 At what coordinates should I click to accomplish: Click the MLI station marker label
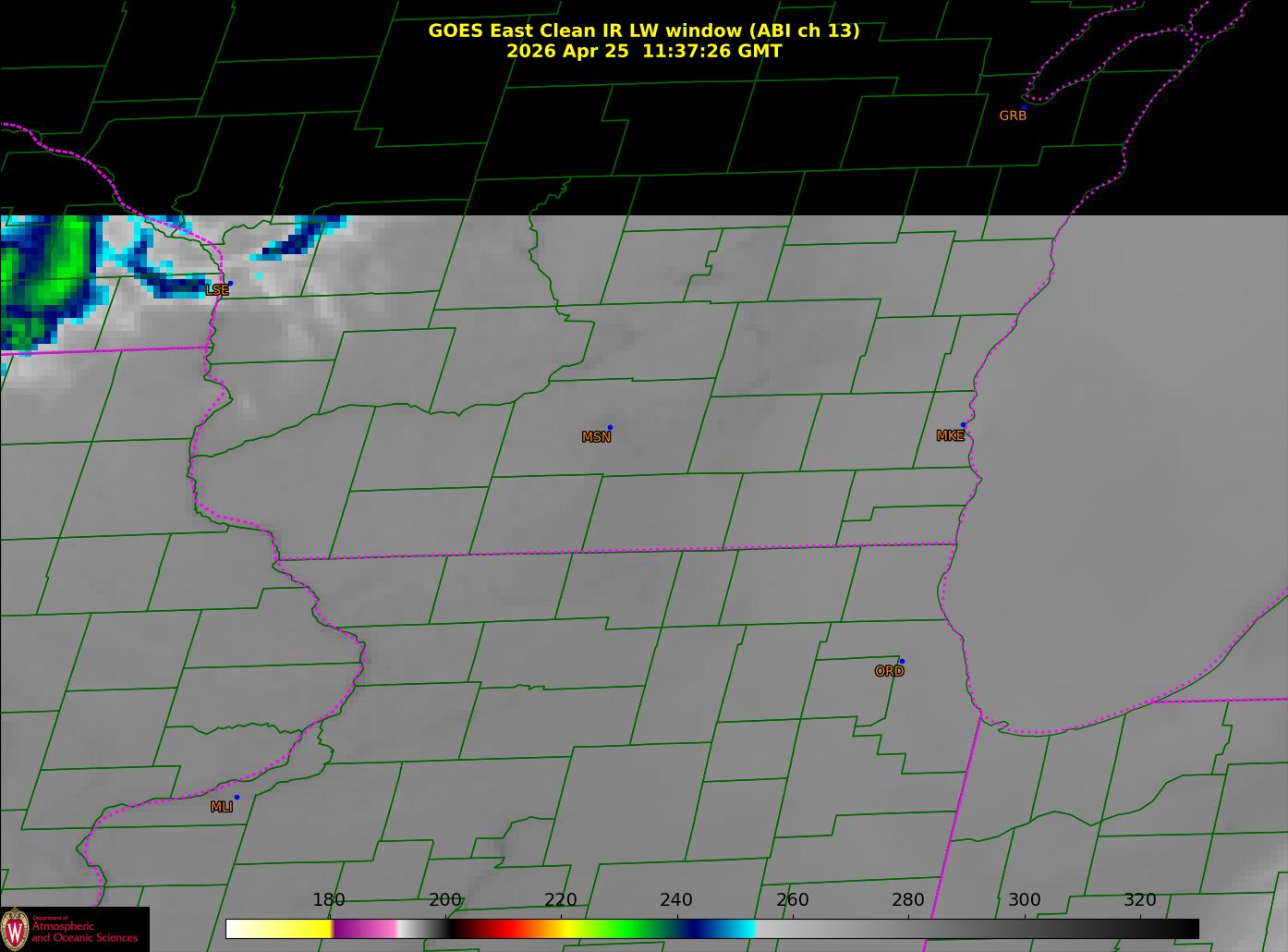[221, 807]
